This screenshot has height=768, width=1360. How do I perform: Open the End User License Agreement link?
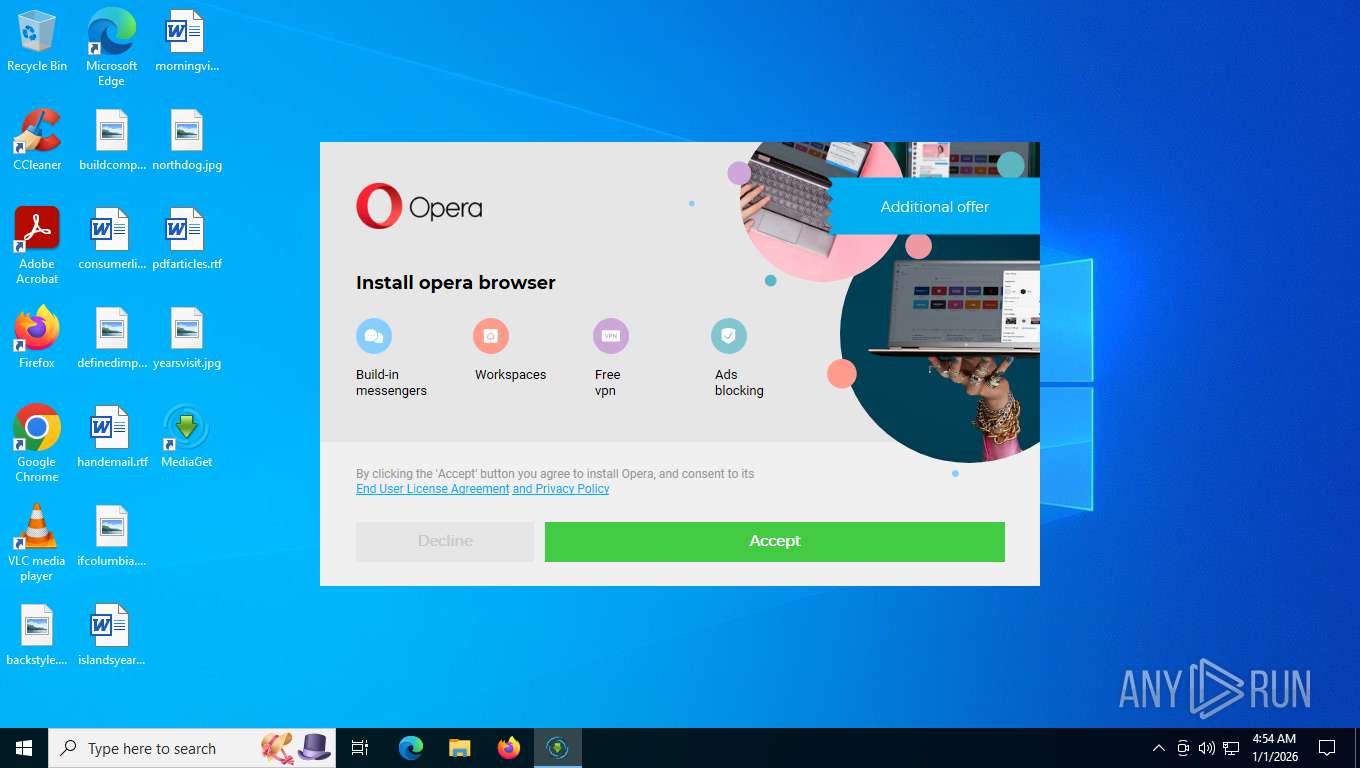433,489
